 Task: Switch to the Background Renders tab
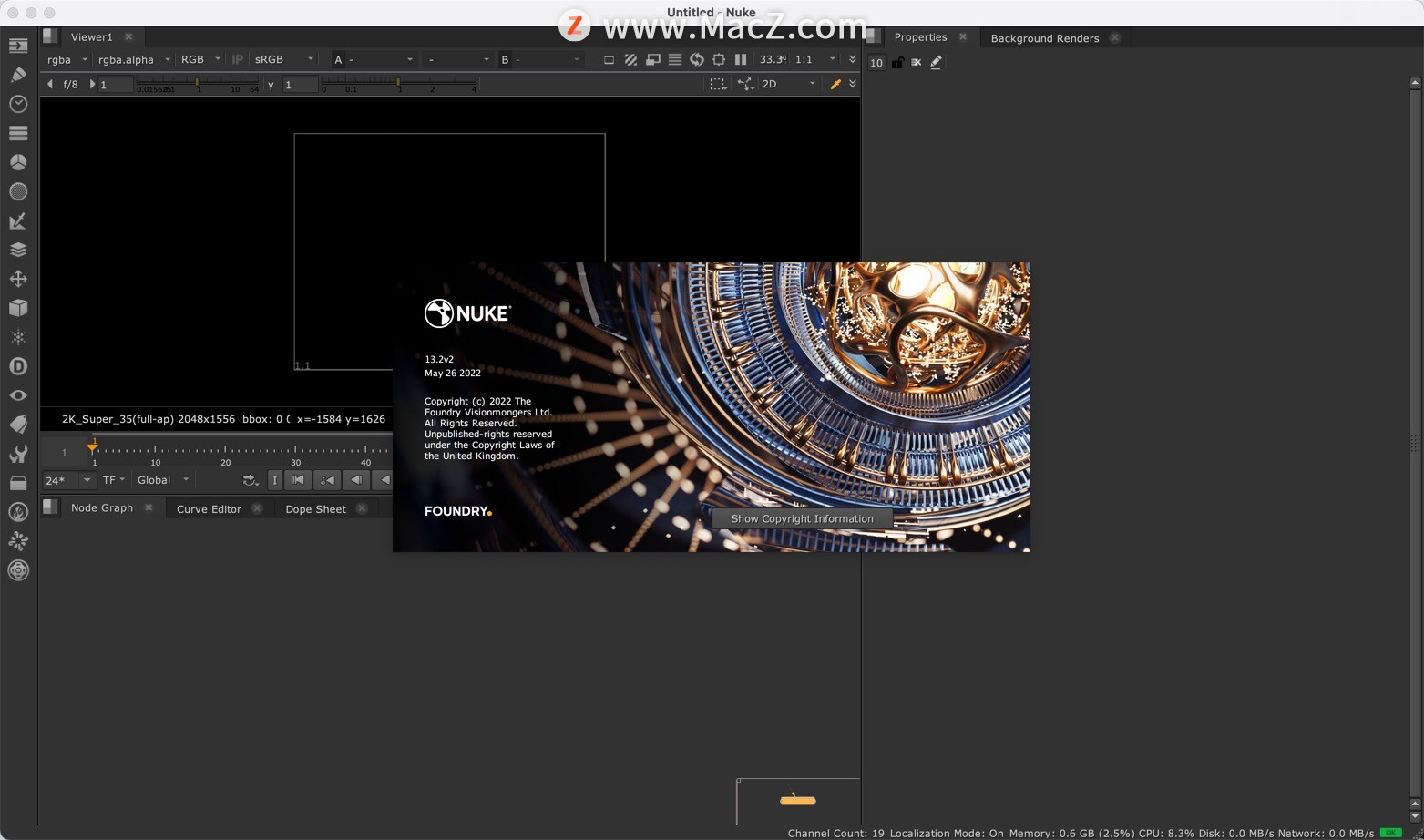(1045, 37)
